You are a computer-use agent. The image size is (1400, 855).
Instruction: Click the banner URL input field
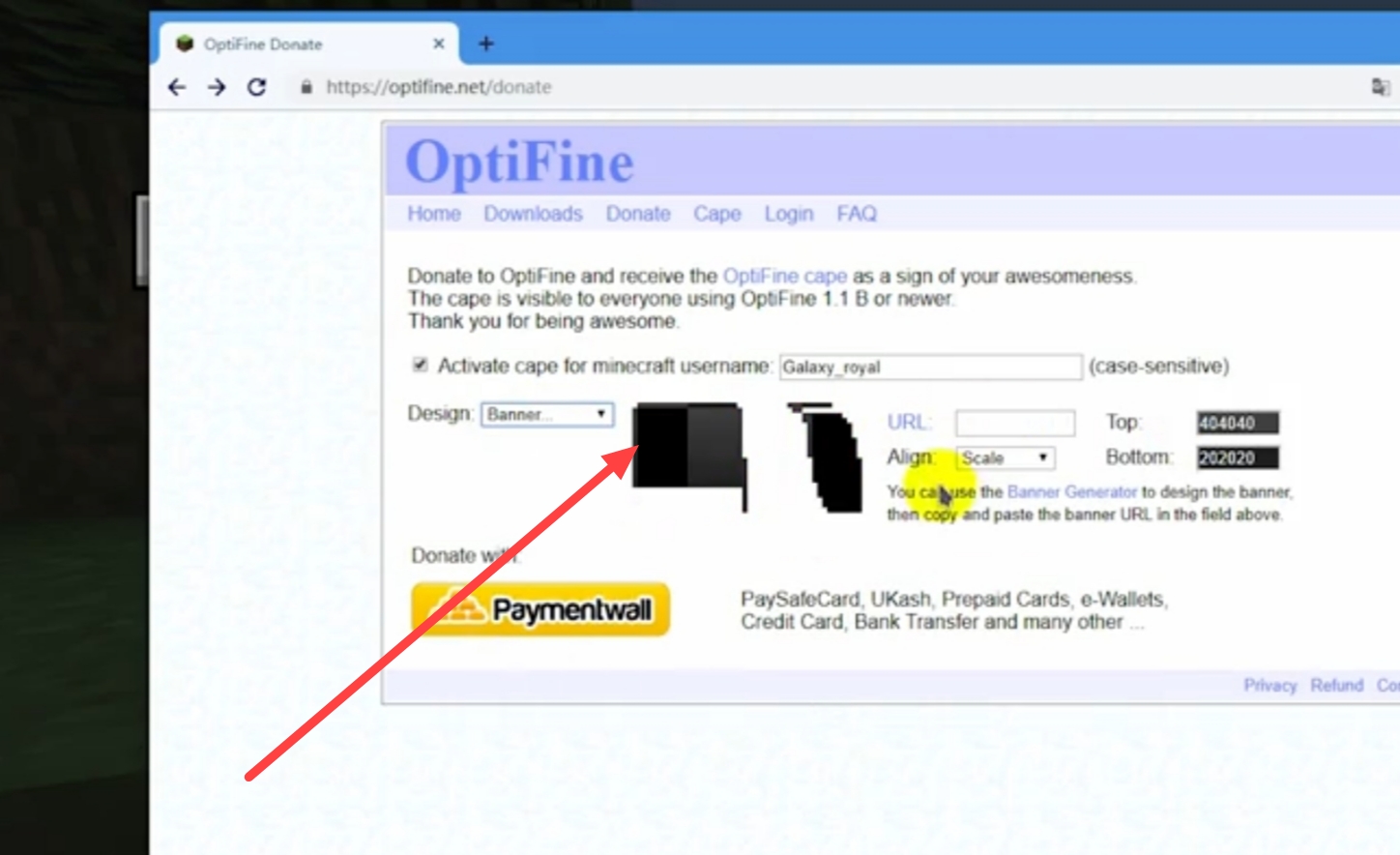pyautogui.click(x=1014, y=423)
